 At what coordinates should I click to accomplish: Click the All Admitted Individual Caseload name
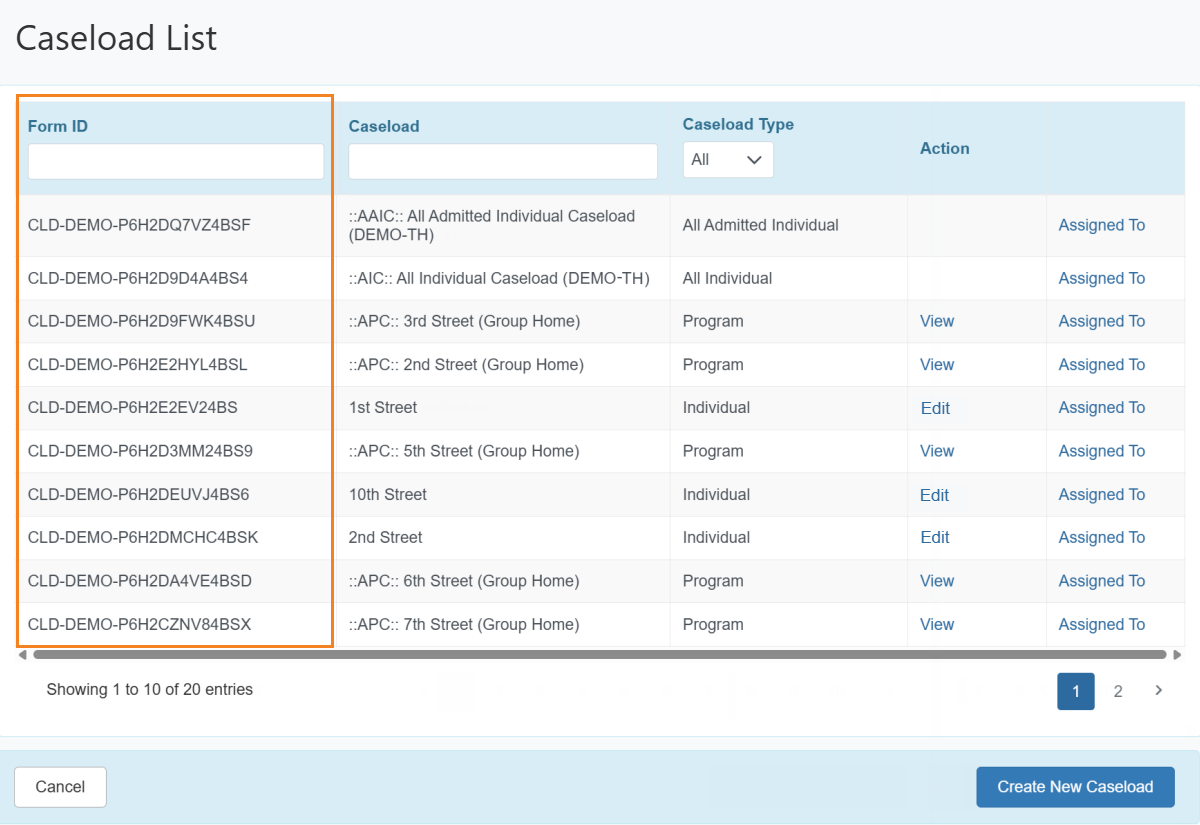click(492, 225)
